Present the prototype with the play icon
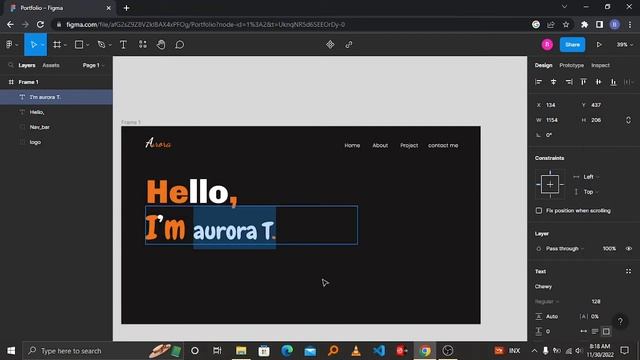Screen dimensions: 640x360 (x=599, y=44)
